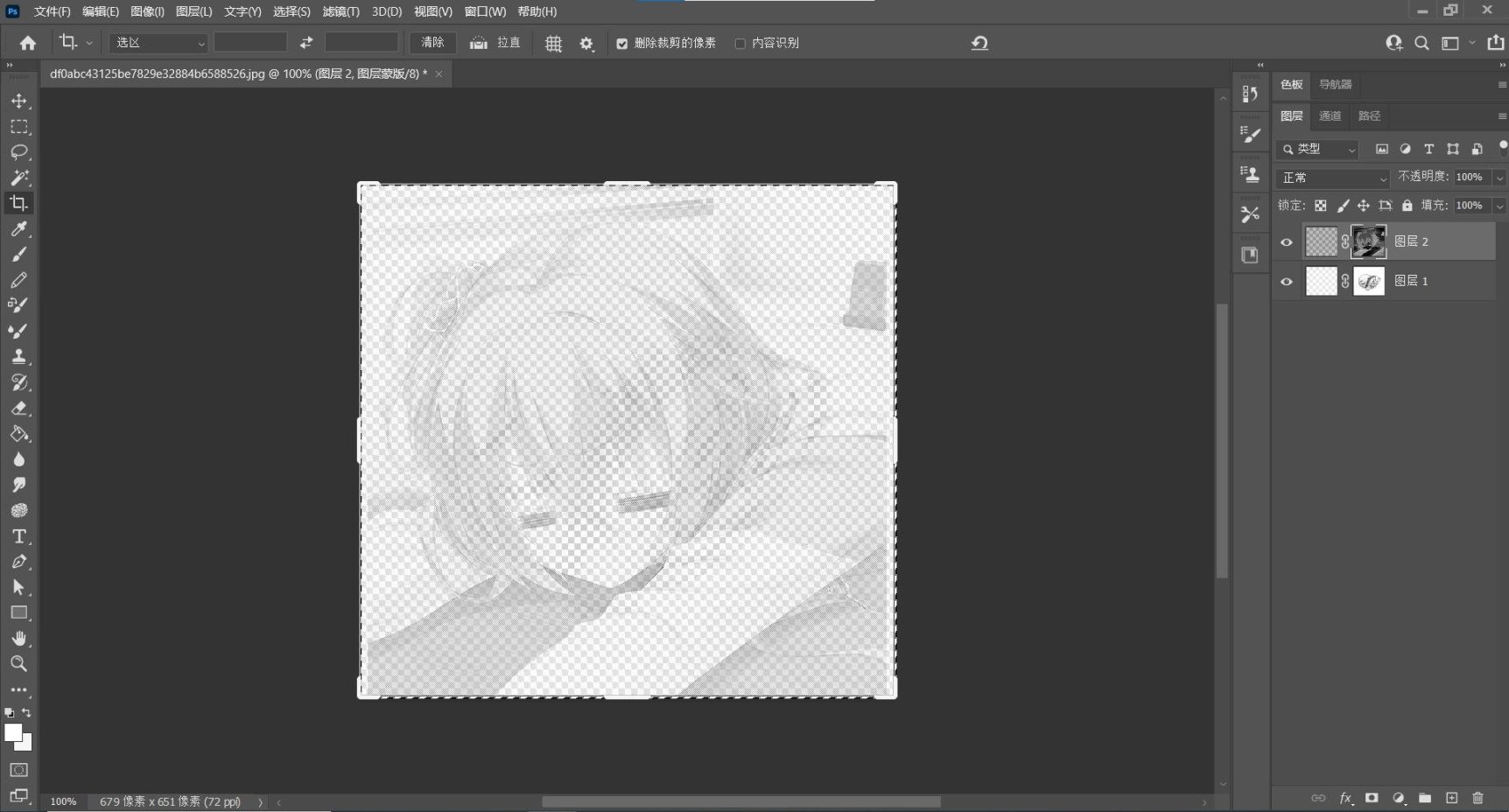Select the Paint Bucket tool
Image resolution: width=1509 pixels, height=812 pixels.
click(x=19, y=434)
